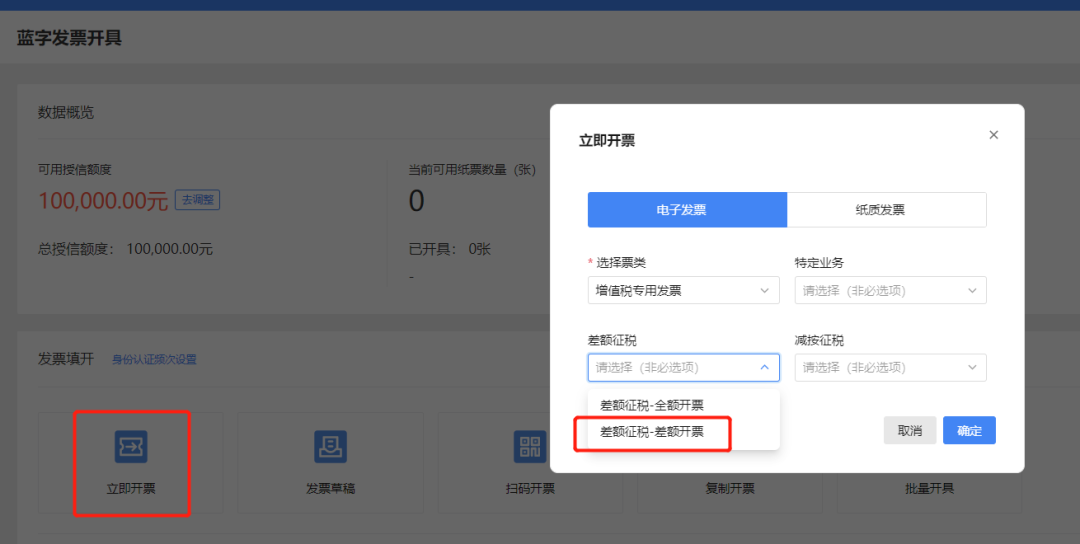
Task: Open the 发票草稿 draft icon
Action: 331,446
